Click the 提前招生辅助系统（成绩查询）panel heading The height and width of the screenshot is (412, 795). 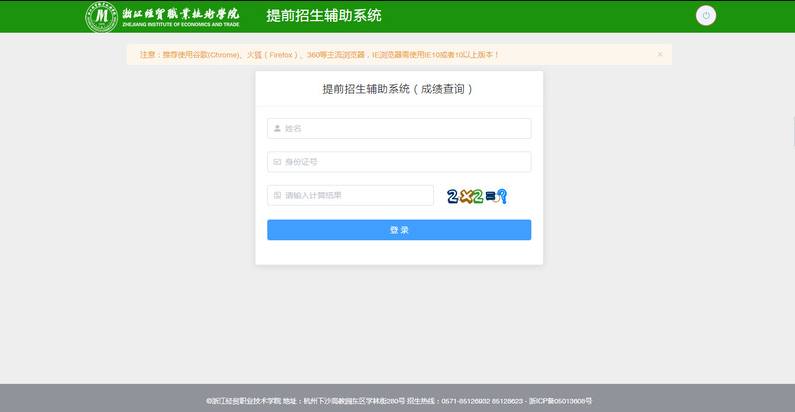[398, 89]
